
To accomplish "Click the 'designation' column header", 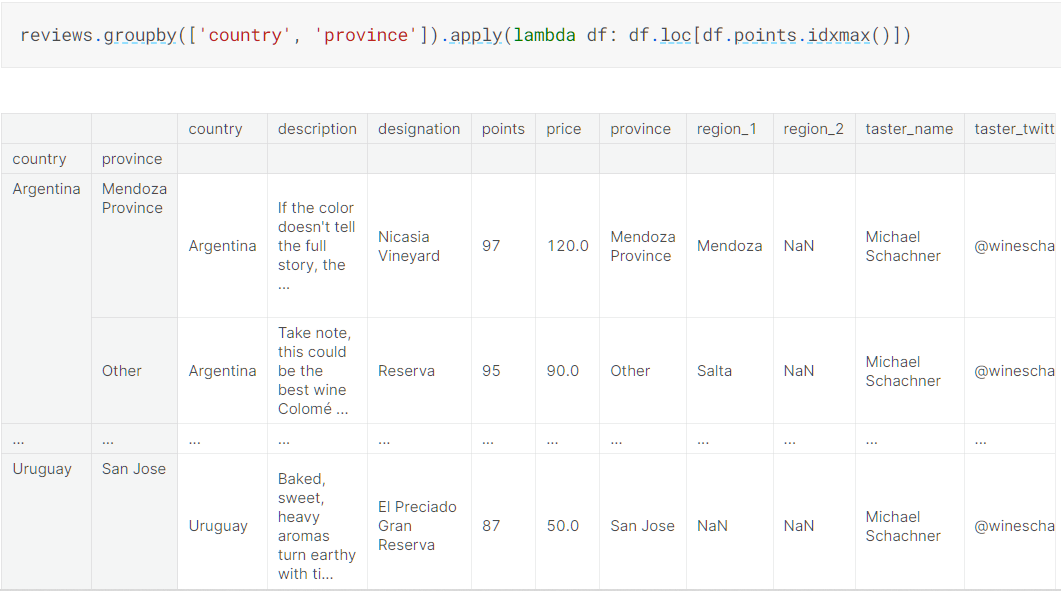I will (x=419, y=129).
